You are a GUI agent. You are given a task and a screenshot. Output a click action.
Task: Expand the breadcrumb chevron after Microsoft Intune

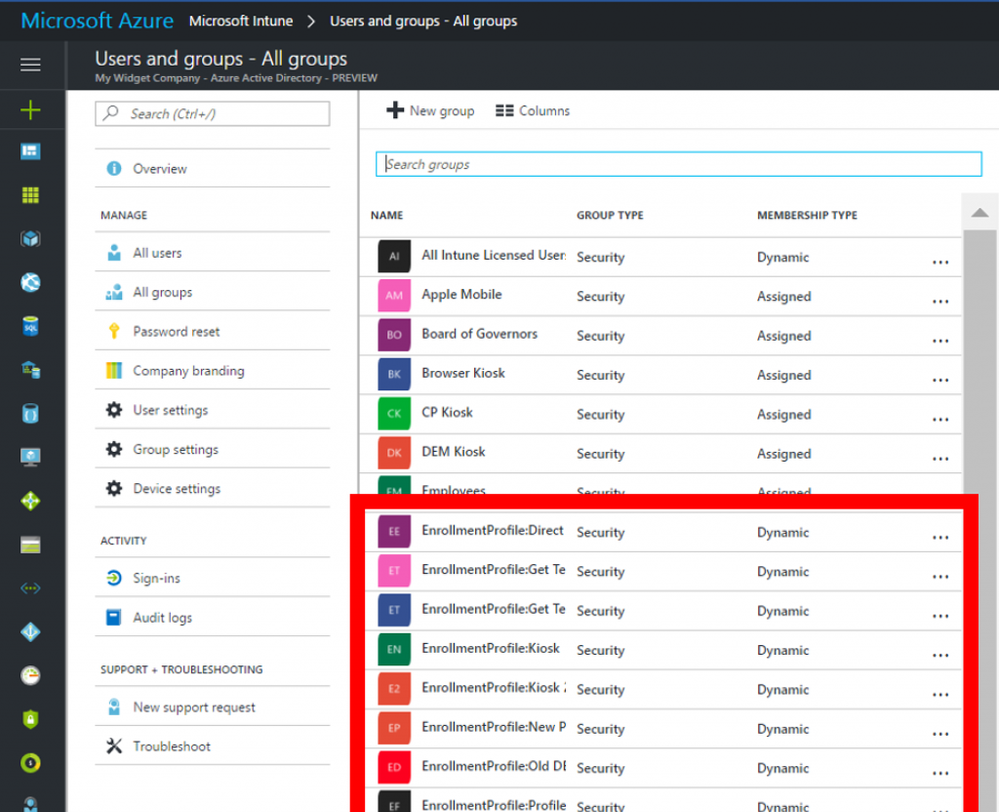point(311,21)
